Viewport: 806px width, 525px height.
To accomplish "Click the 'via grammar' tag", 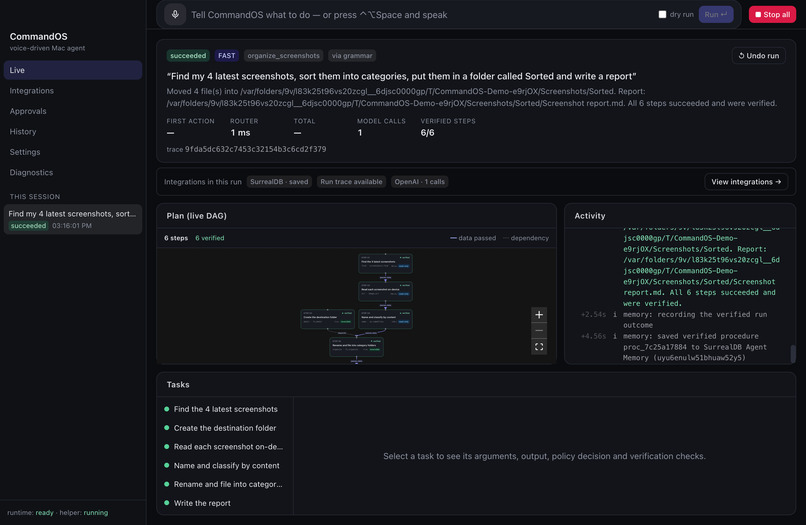I will (x=352, y=56).
